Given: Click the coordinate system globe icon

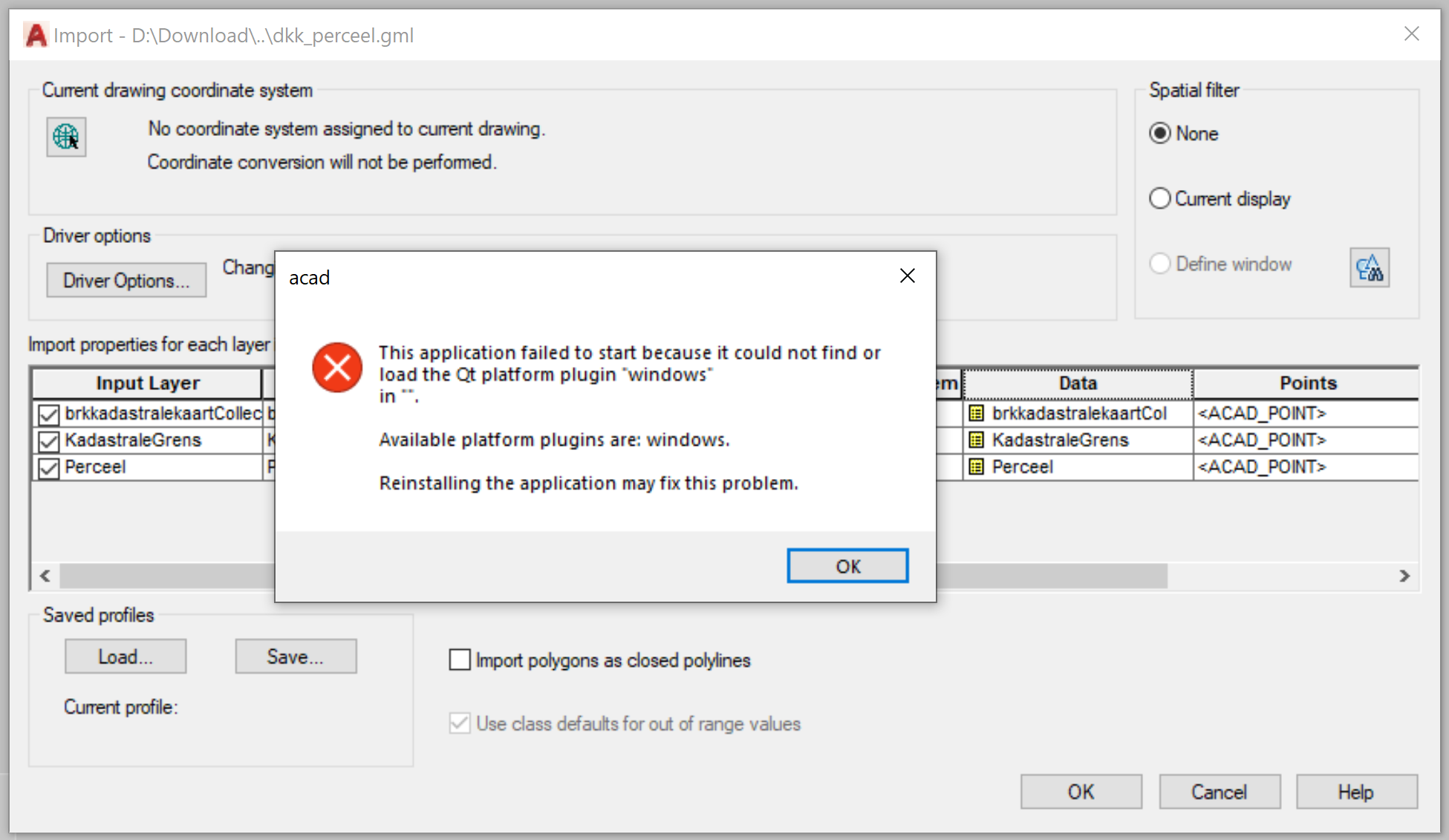Looking at the screenshot, I should point(66,137).
